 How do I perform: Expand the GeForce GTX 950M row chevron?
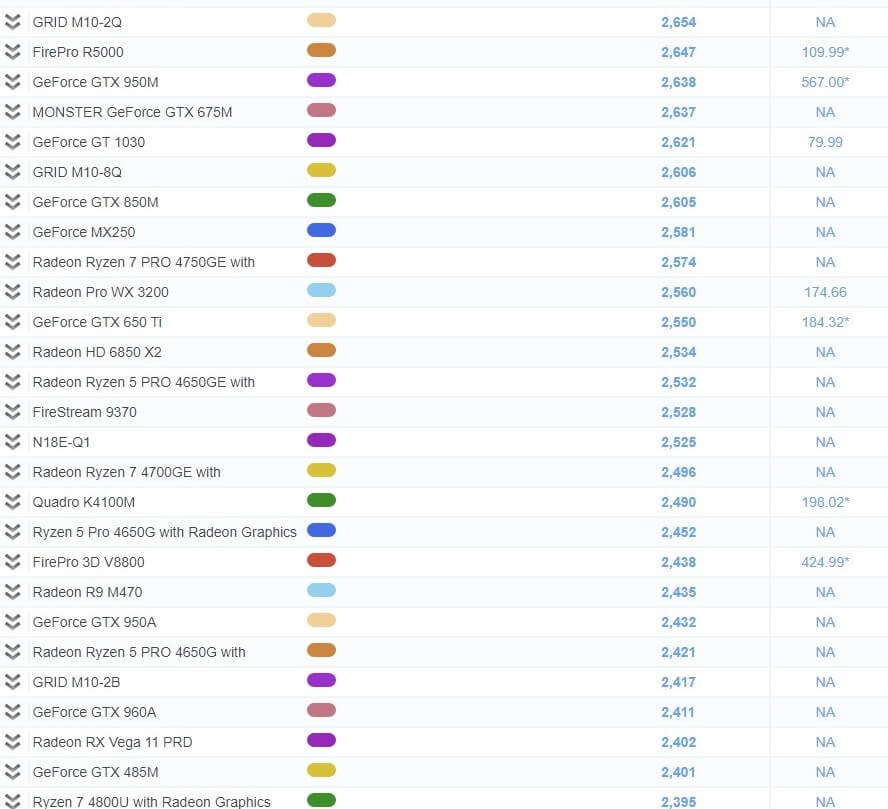(12, 82)
